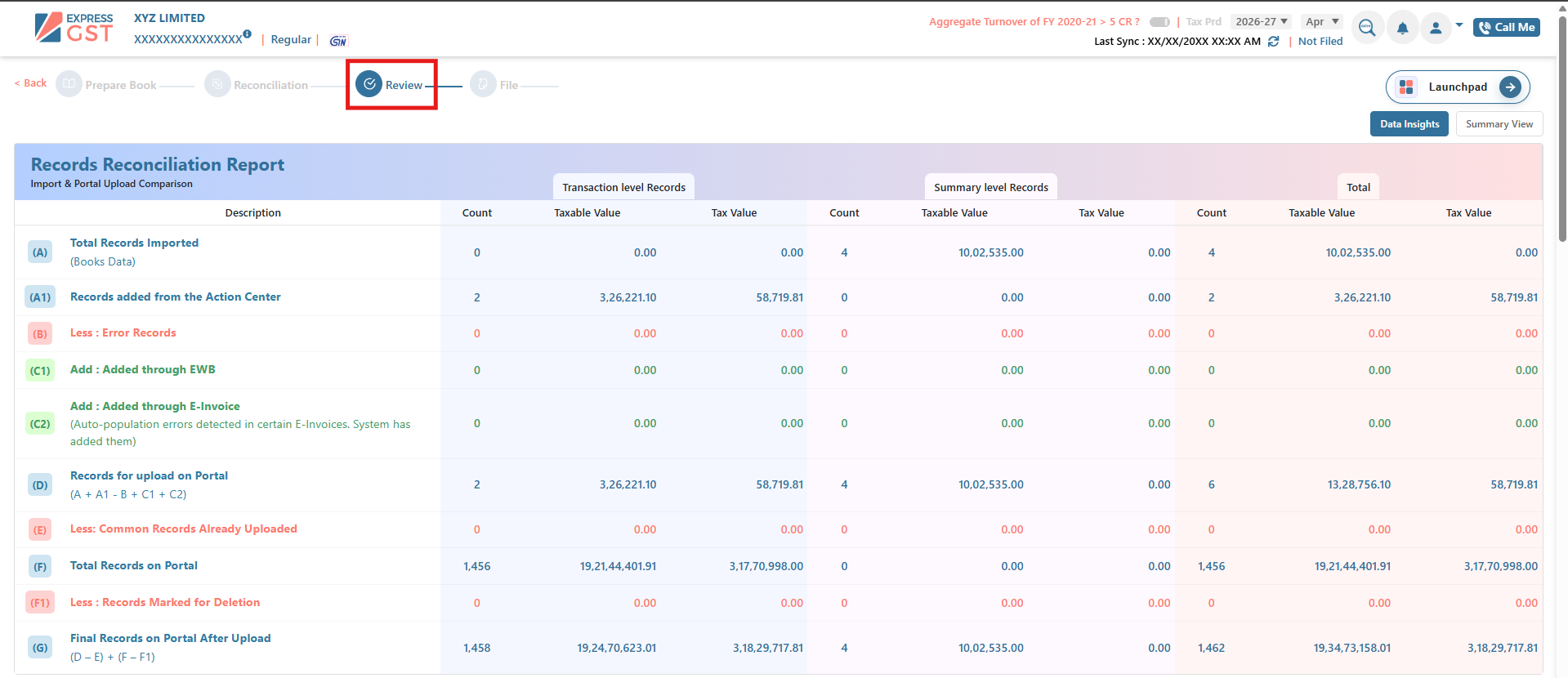Open the GSTIN search magnifier icon
This screenshot has width=1568, height=678.
click(1367, 28)
